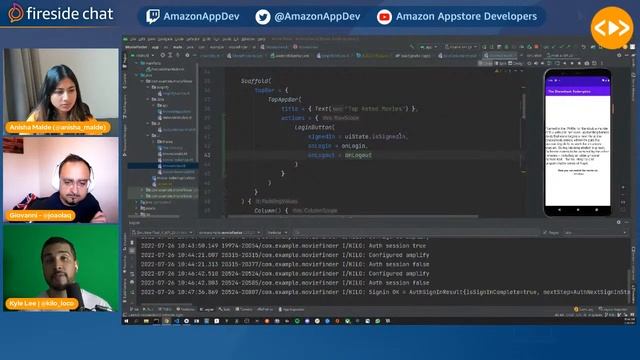Open the File menu in Android Studio

133,39
